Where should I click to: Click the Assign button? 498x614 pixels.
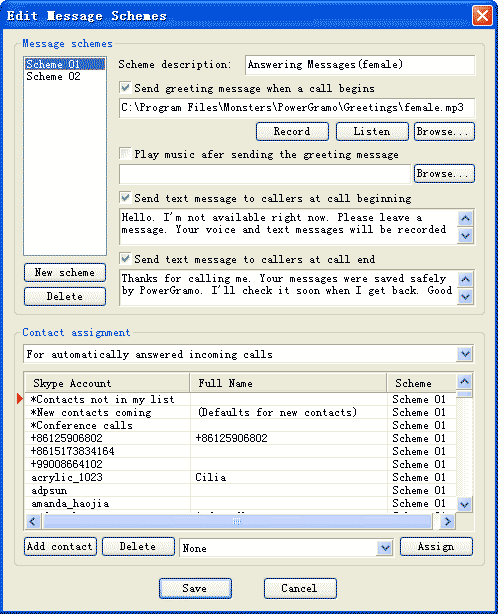pyautogui.click(x=436, y=546)
